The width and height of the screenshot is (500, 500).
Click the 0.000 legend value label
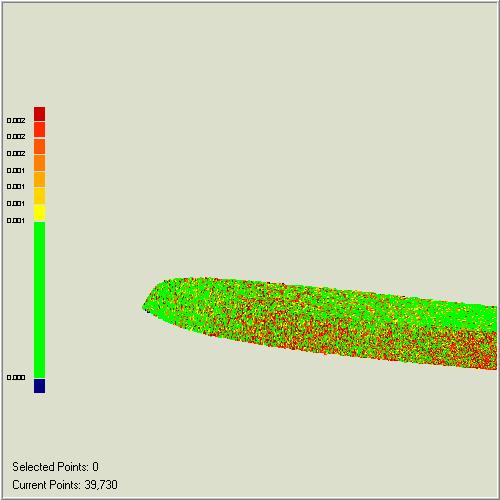(x=16, y=378)
